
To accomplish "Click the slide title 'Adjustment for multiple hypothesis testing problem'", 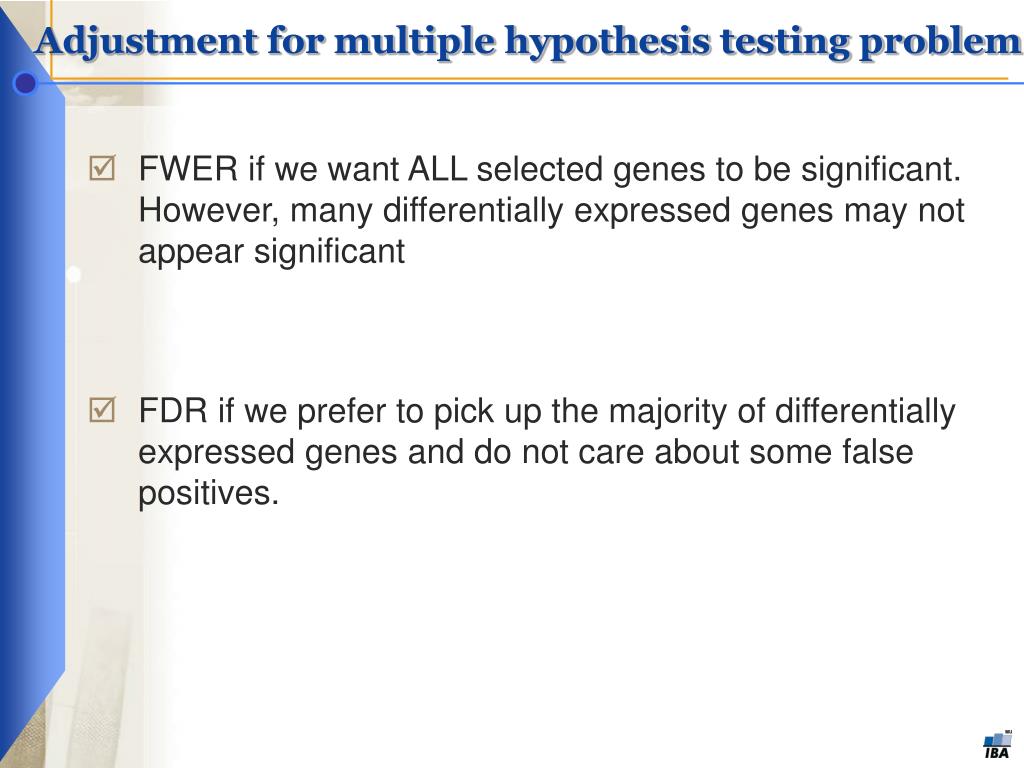I will (x=528, y=42).
